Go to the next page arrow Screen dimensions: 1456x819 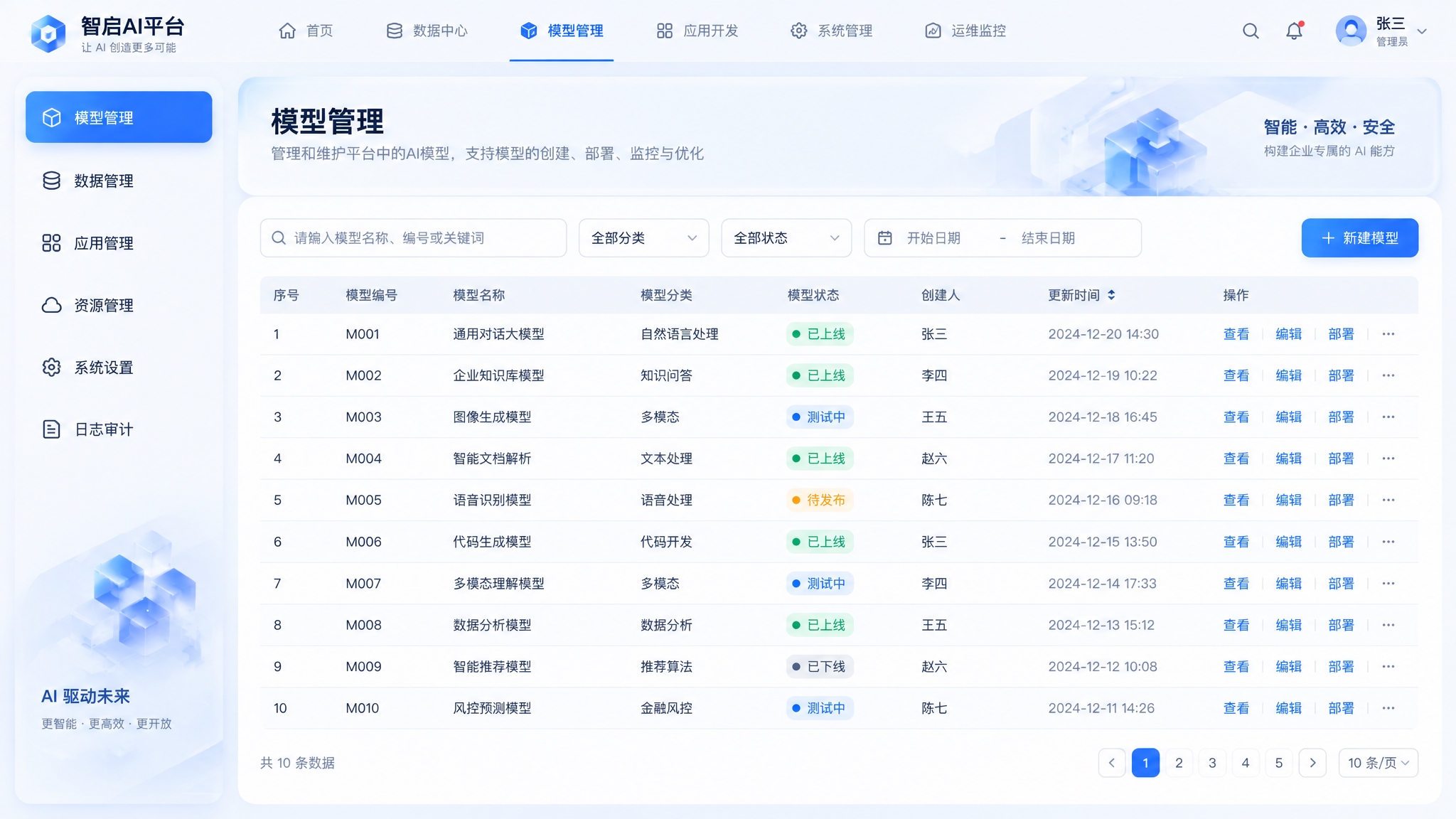pos(1312,763)
